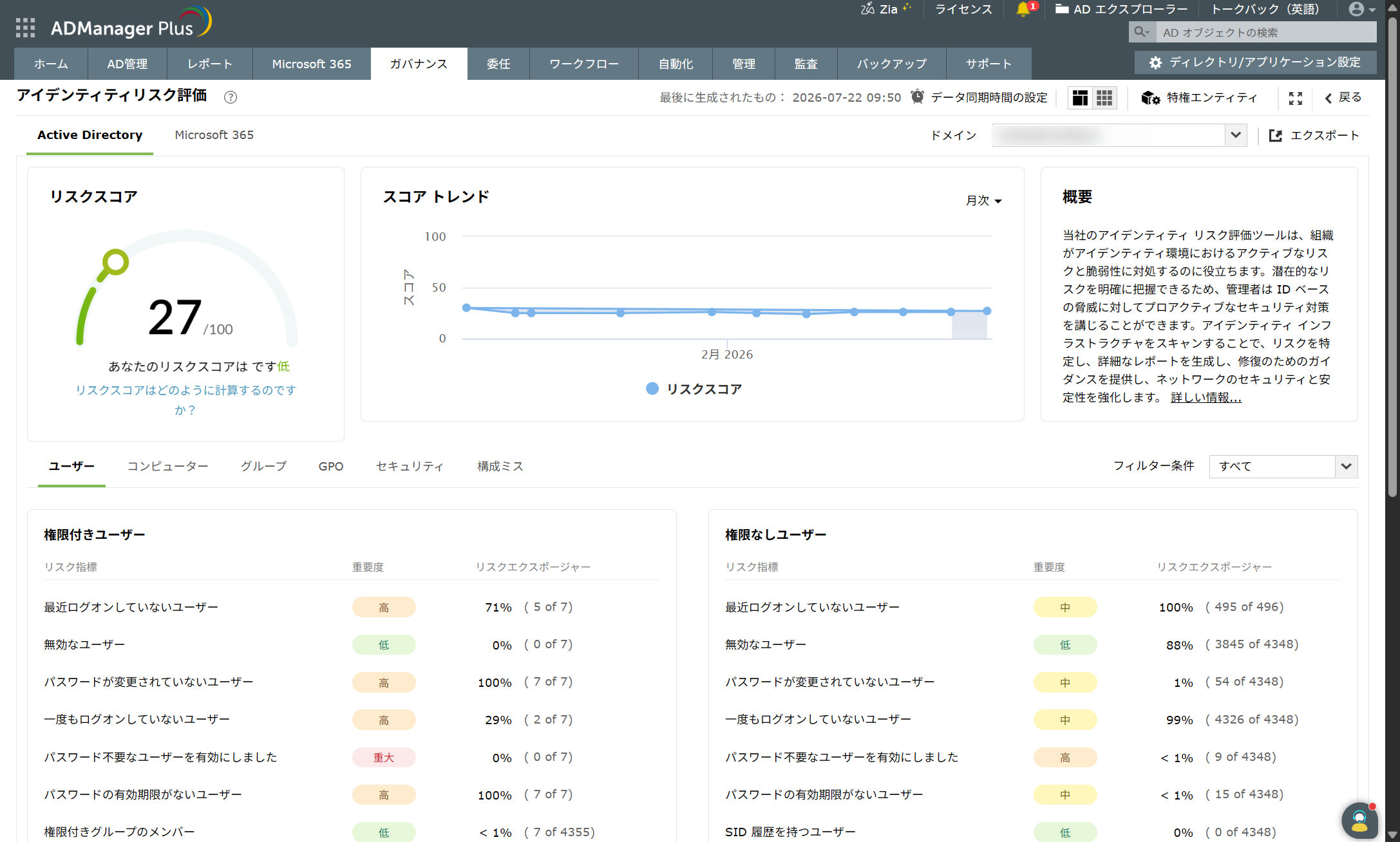Screen dimensions: 1400x842
Task: Click the 詳しい情報... link
Action: (1206, 397)
